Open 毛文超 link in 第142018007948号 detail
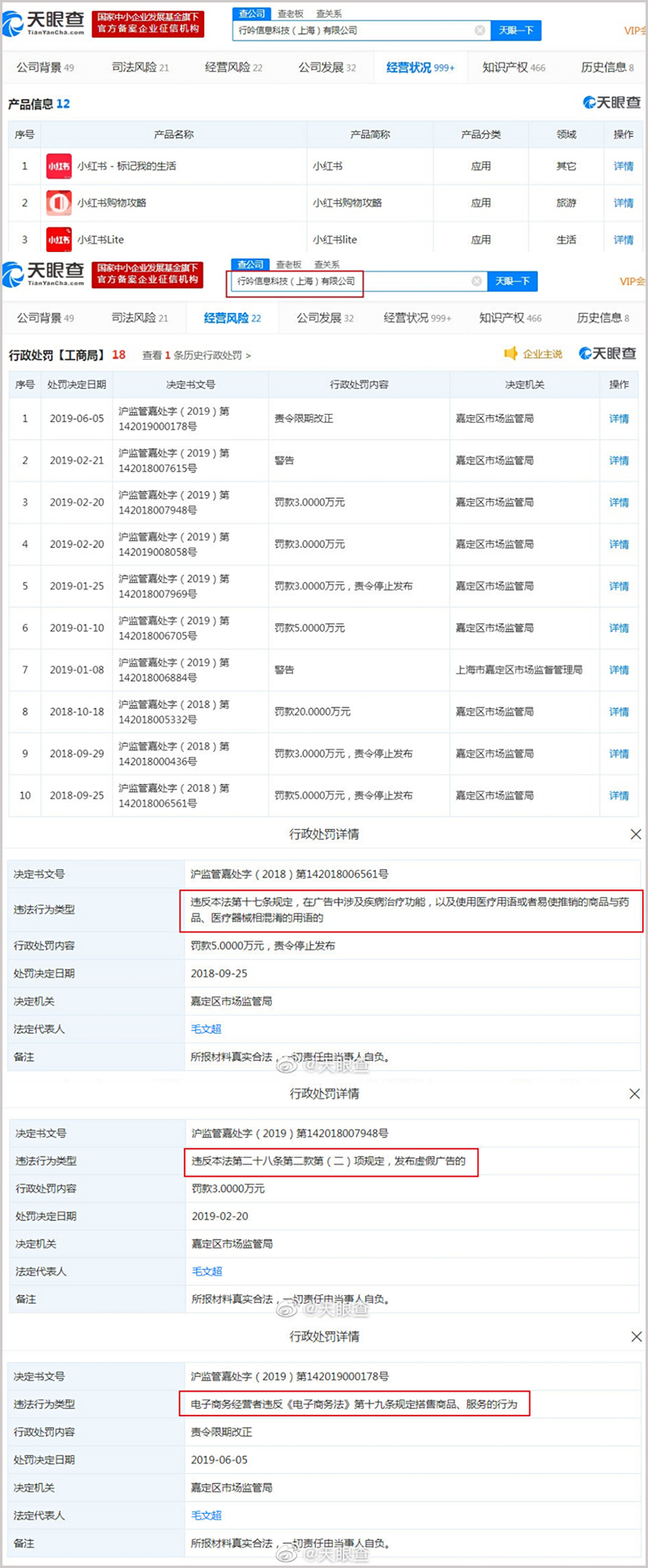Viewport: 648px width, 1568px height. click(x=207, y=1271)
